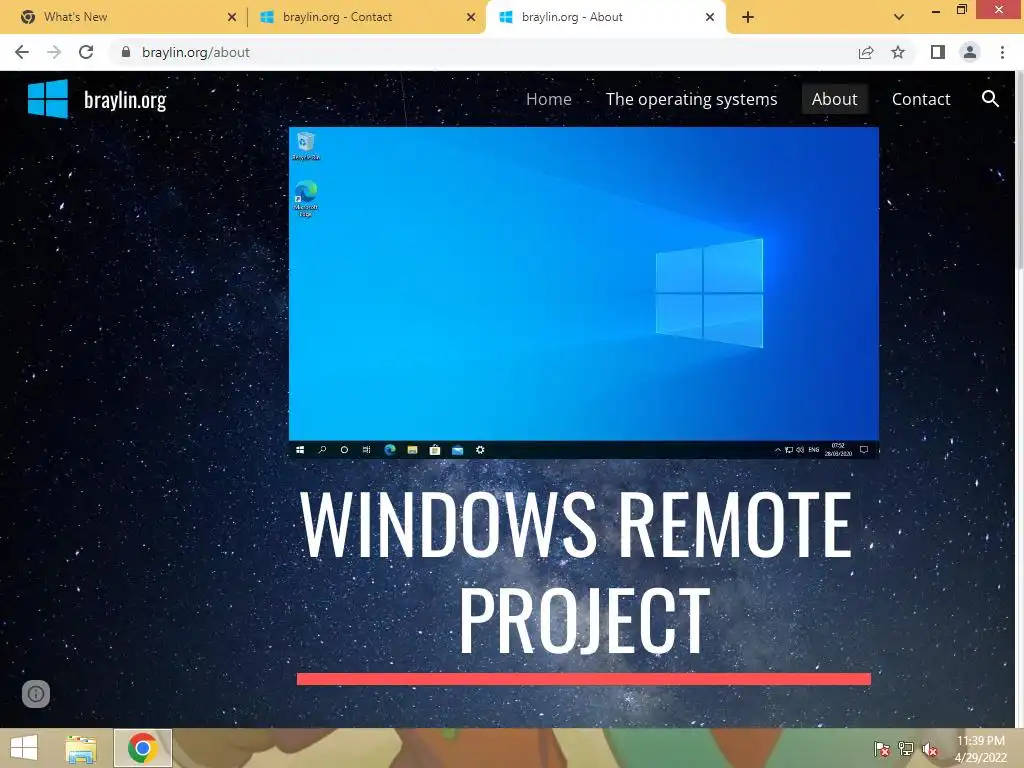This screenshot has width=1024, height=768.
Task: Open the taskbar clock showing 11:39 PM
Action: [x=980, y=749]
